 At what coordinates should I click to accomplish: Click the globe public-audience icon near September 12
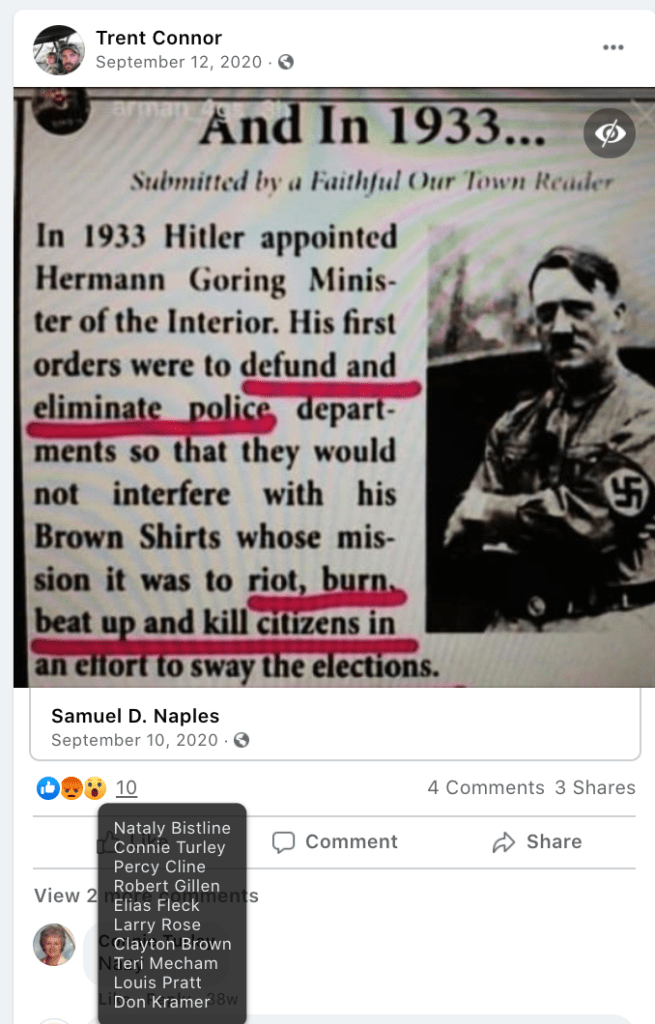pos(286,62)
